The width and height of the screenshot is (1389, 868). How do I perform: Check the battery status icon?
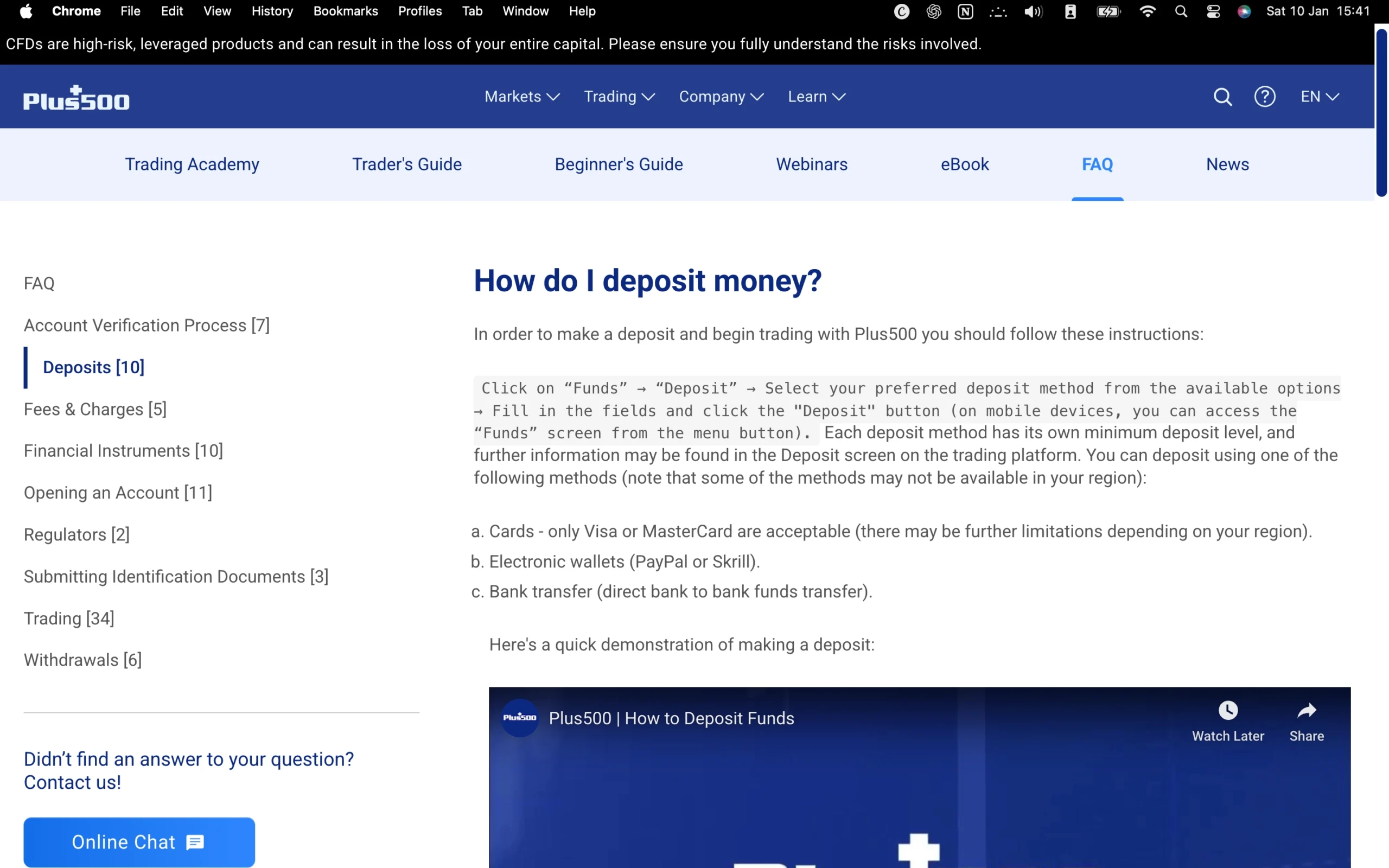click(x=1108, y=11)
